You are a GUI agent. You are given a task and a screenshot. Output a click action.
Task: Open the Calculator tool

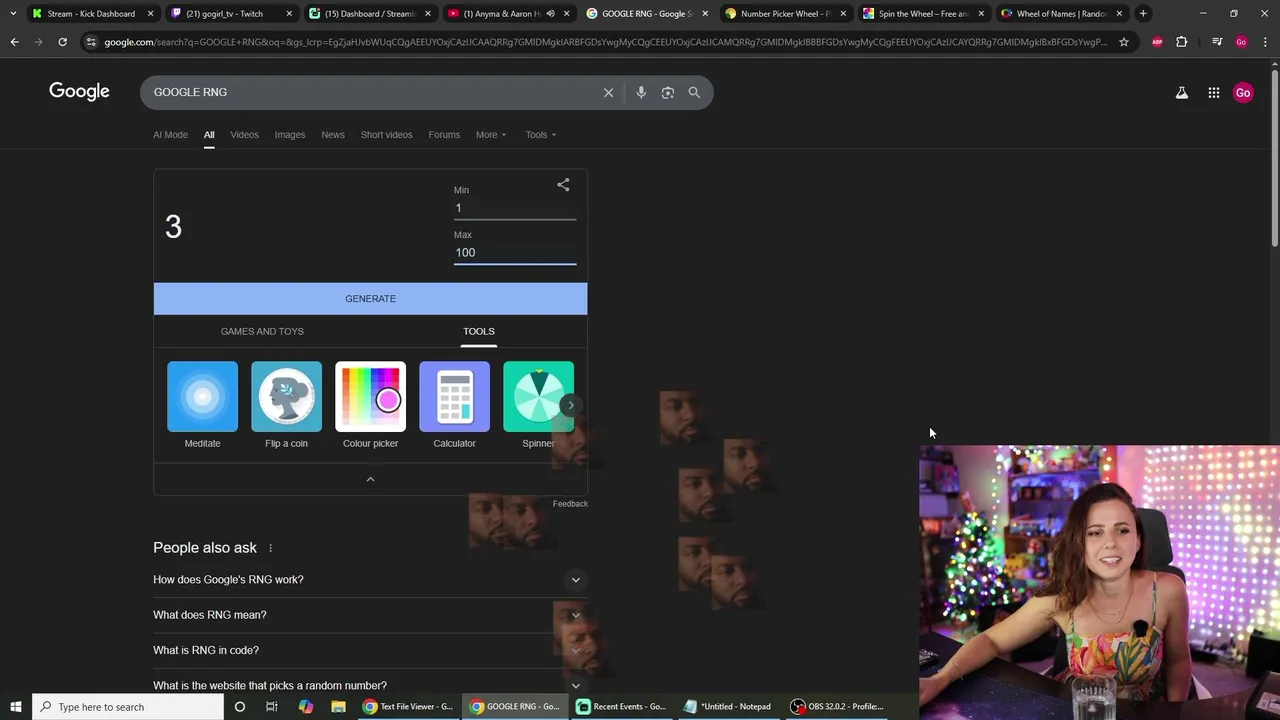(454, 405)
